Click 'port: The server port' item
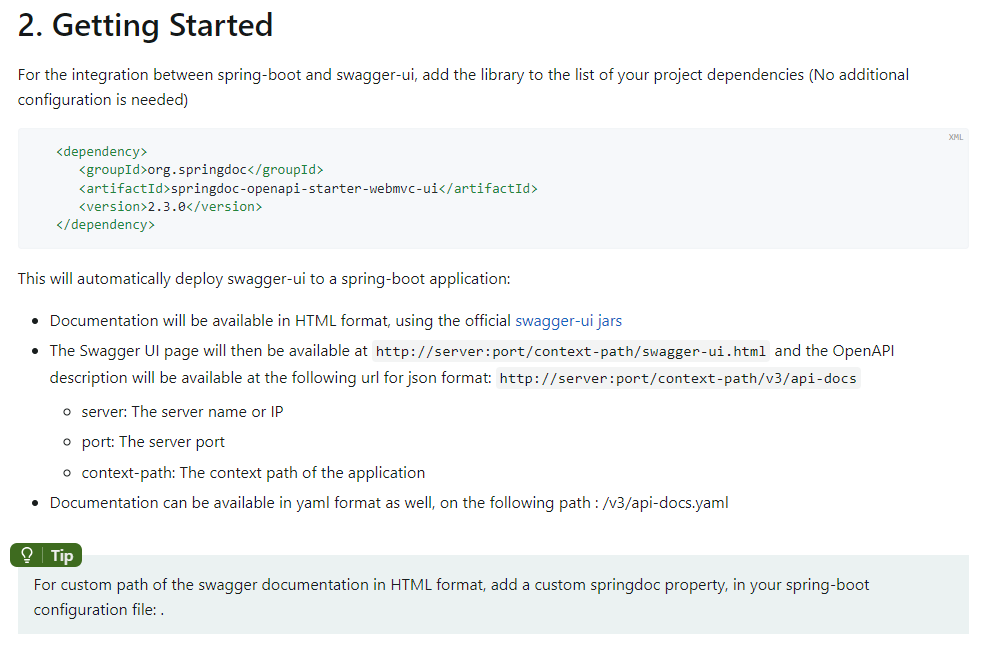Screen dimensions: 994x655 153,442
